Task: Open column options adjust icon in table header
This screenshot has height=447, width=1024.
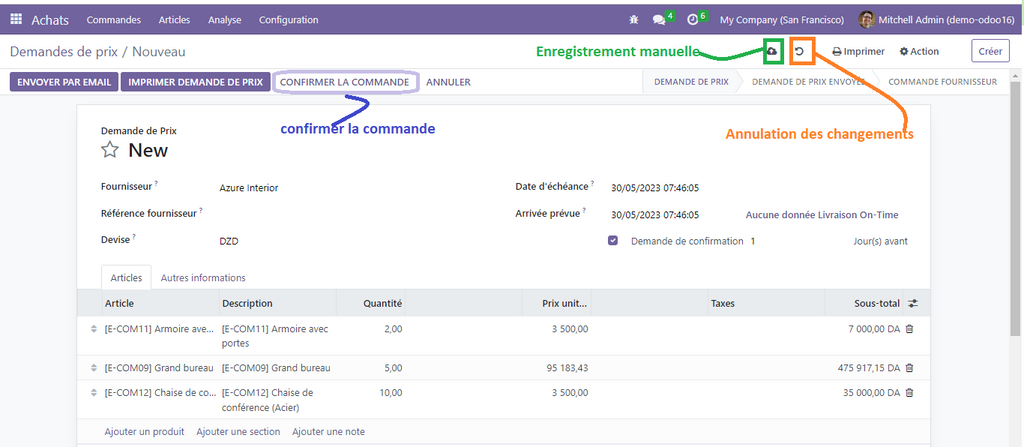Action: pos(912,303)
